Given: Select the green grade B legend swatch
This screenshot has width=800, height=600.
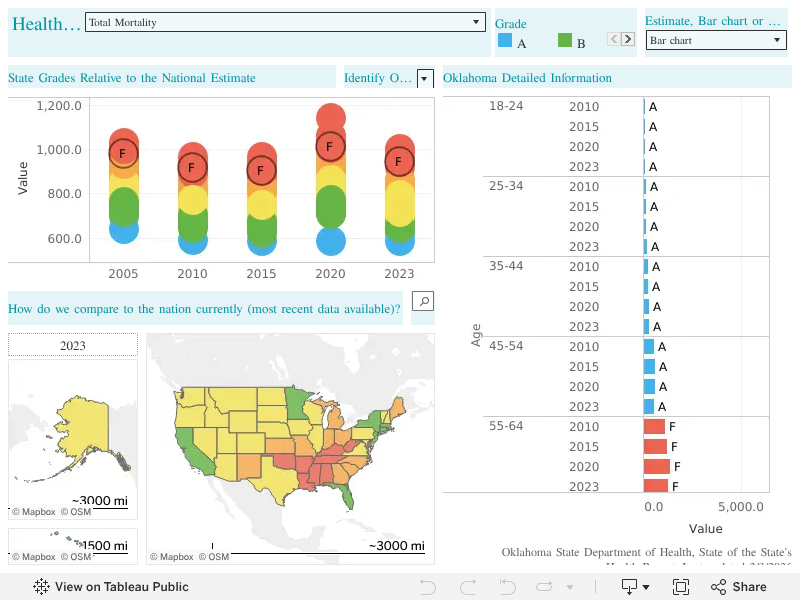Looking at the screenshot, I should 565,40.
